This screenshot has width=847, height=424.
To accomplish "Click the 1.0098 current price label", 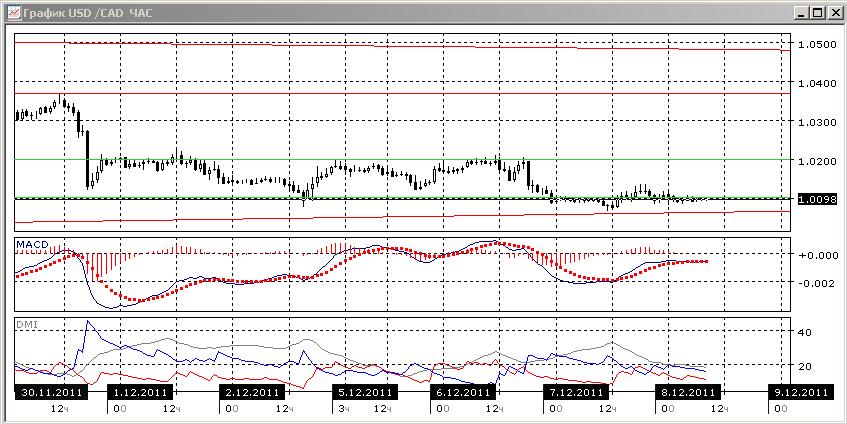I will tap(817, 200).
